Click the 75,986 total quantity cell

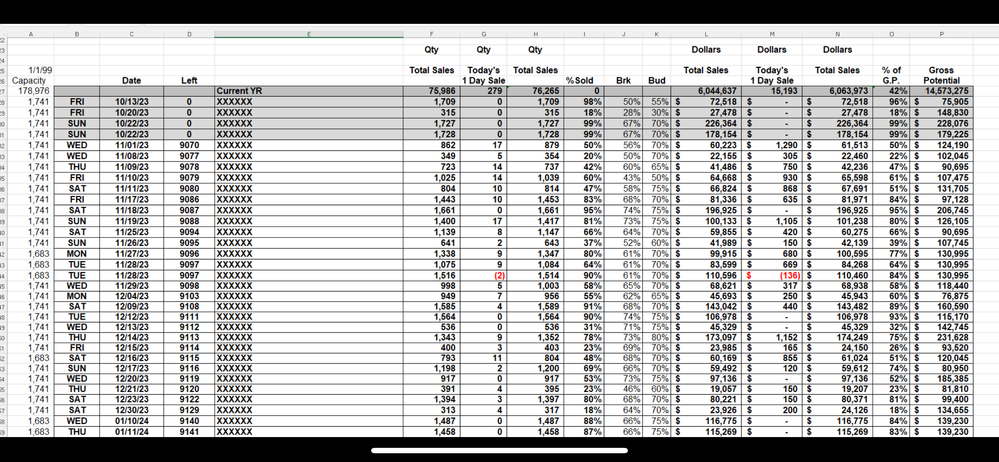tap(431, 91)
